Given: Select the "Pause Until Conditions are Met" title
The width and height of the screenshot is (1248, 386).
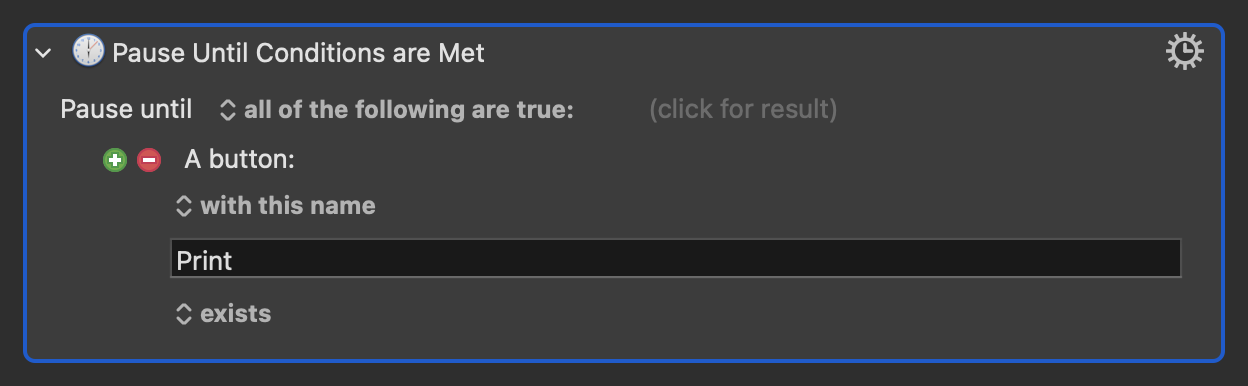Looking at the screenshot, I should [298, 53].
